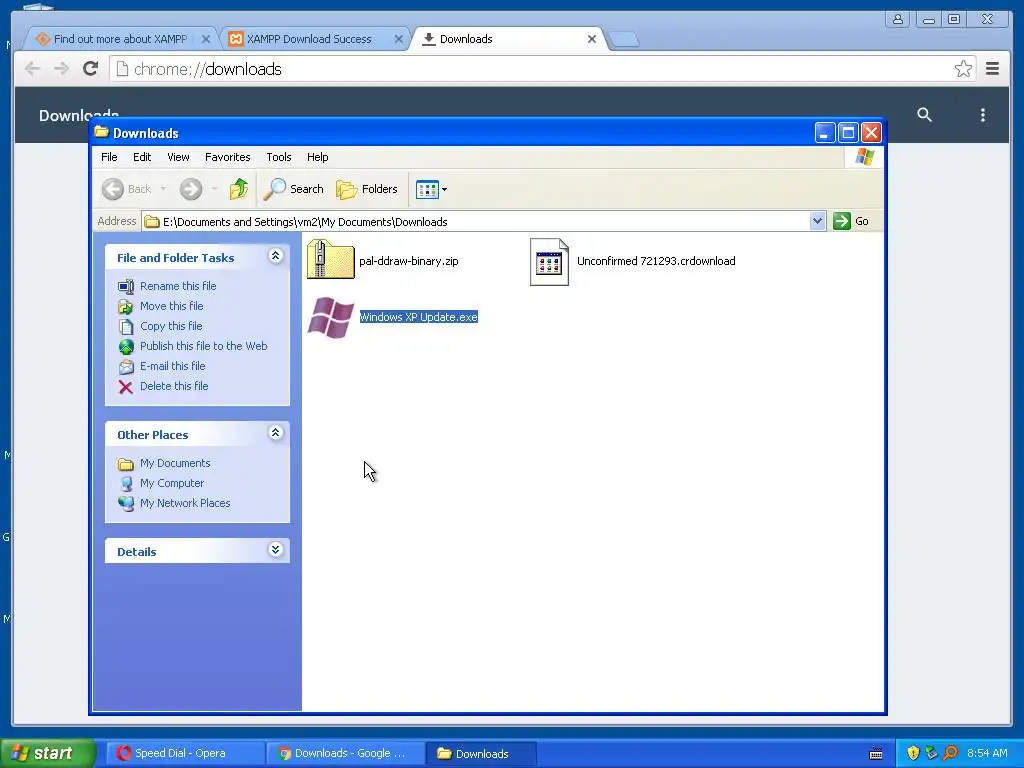The width and height of the screenshot is (1024, 768).
Task: Click Chrome's back arrow
Action: coord(32,69)
